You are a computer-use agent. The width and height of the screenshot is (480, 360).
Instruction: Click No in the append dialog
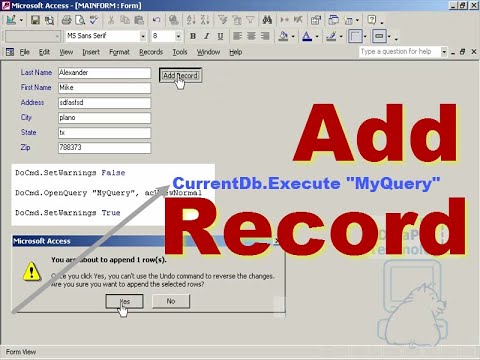coord(171,301)
